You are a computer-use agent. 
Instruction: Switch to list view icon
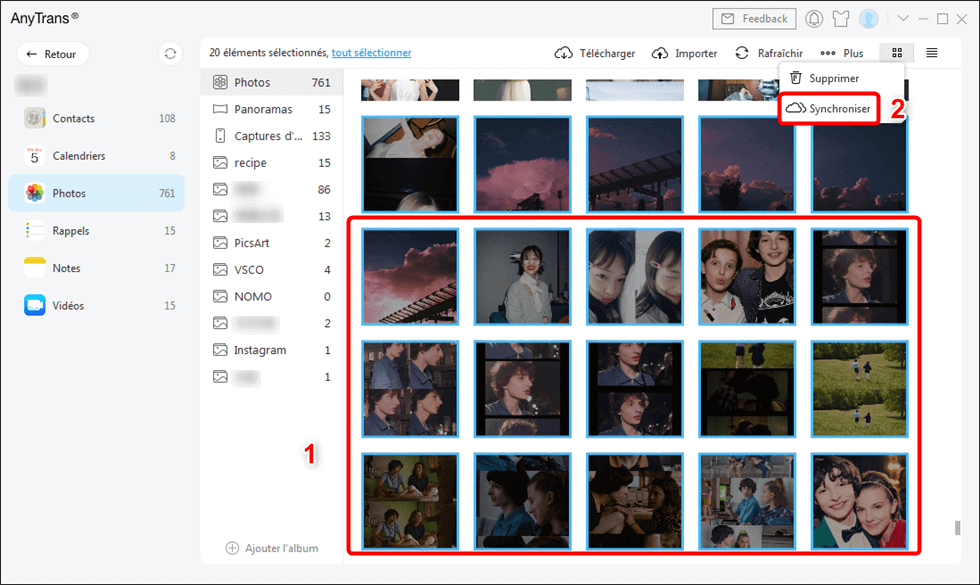tap(931, 53)
